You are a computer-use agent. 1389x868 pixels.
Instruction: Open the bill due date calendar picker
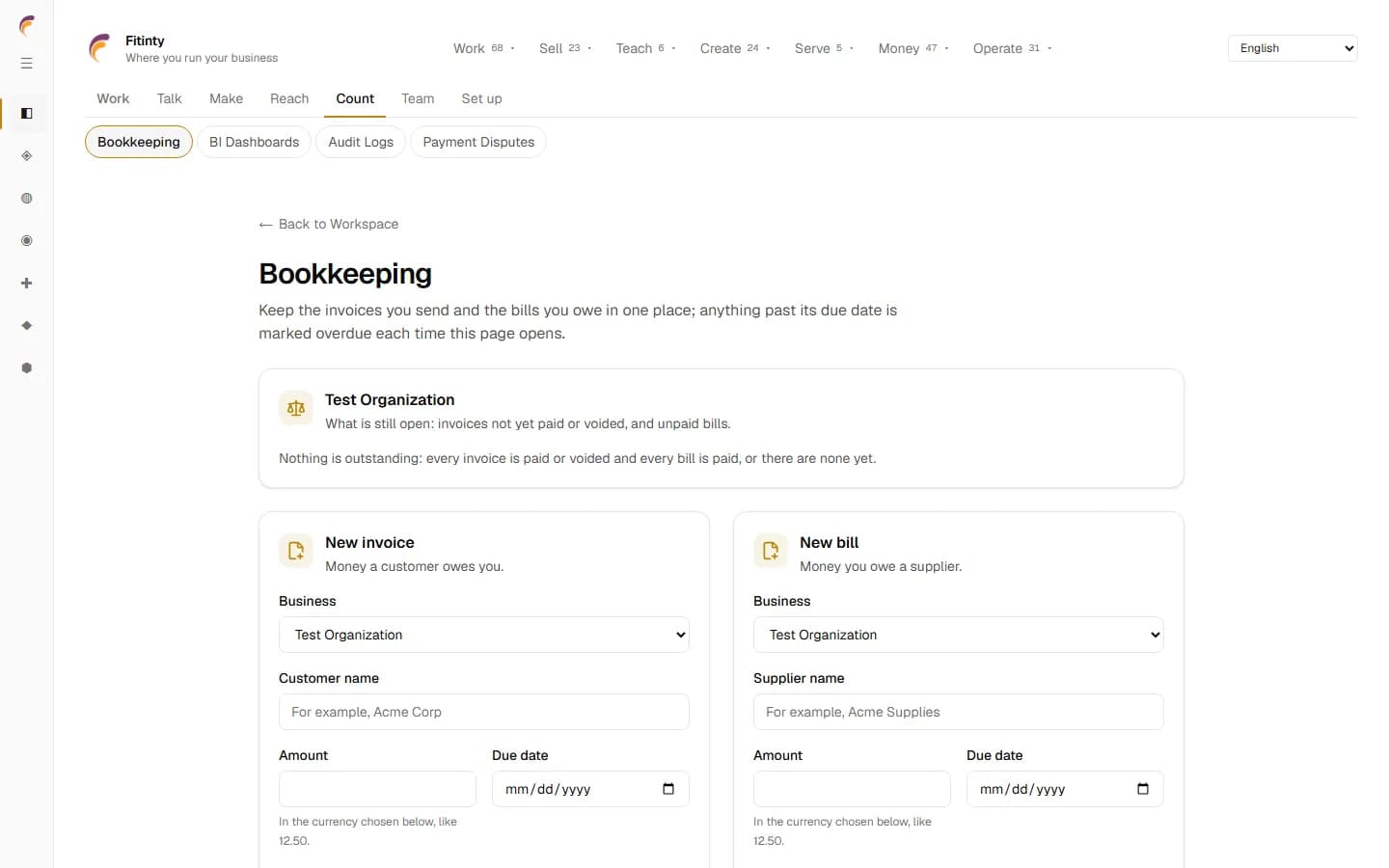point(1143,789)
